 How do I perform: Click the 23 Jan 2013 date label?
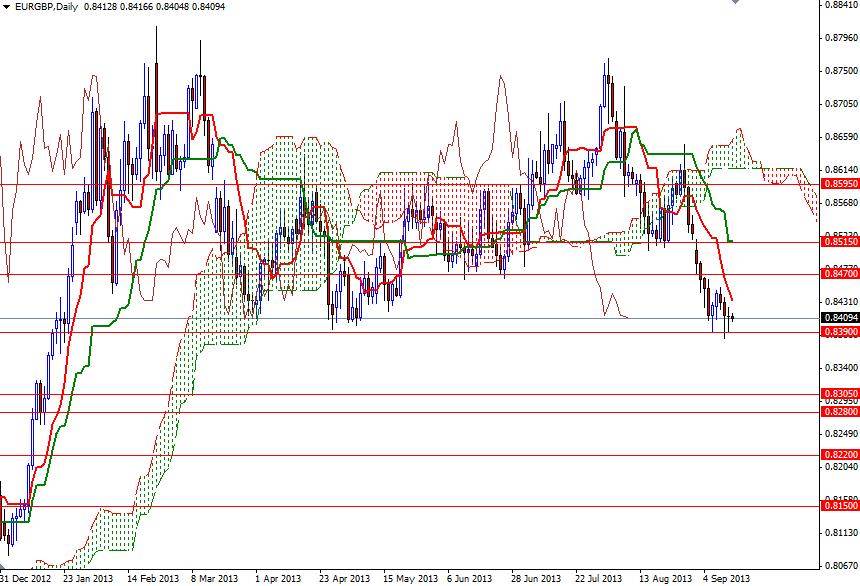(88, 578)
